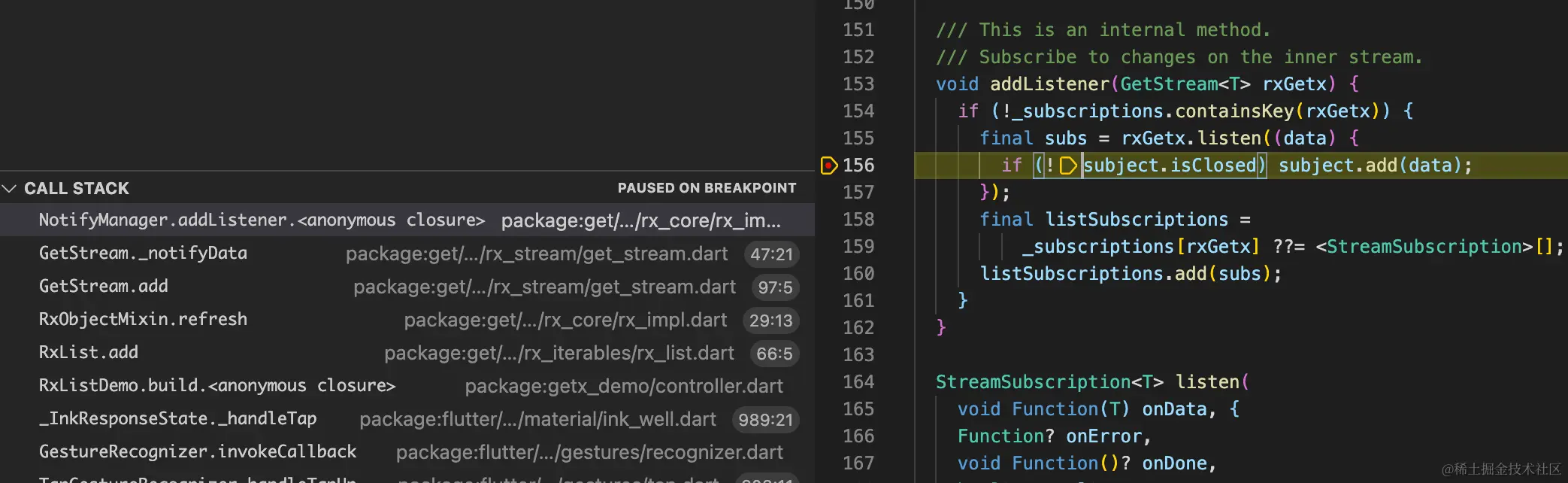Click listSubscriptions declaration on line 158
The width and height of the screenshot is (1568, 483).
[1137, 220]
